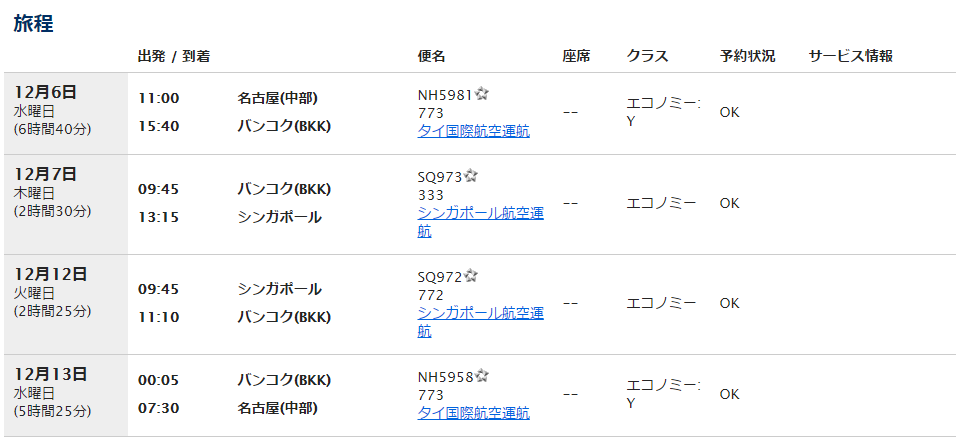This screenshot has height=444, width=965.
Task: Click the Star Alliance icon beside NH5981
Action: [482, 94]
